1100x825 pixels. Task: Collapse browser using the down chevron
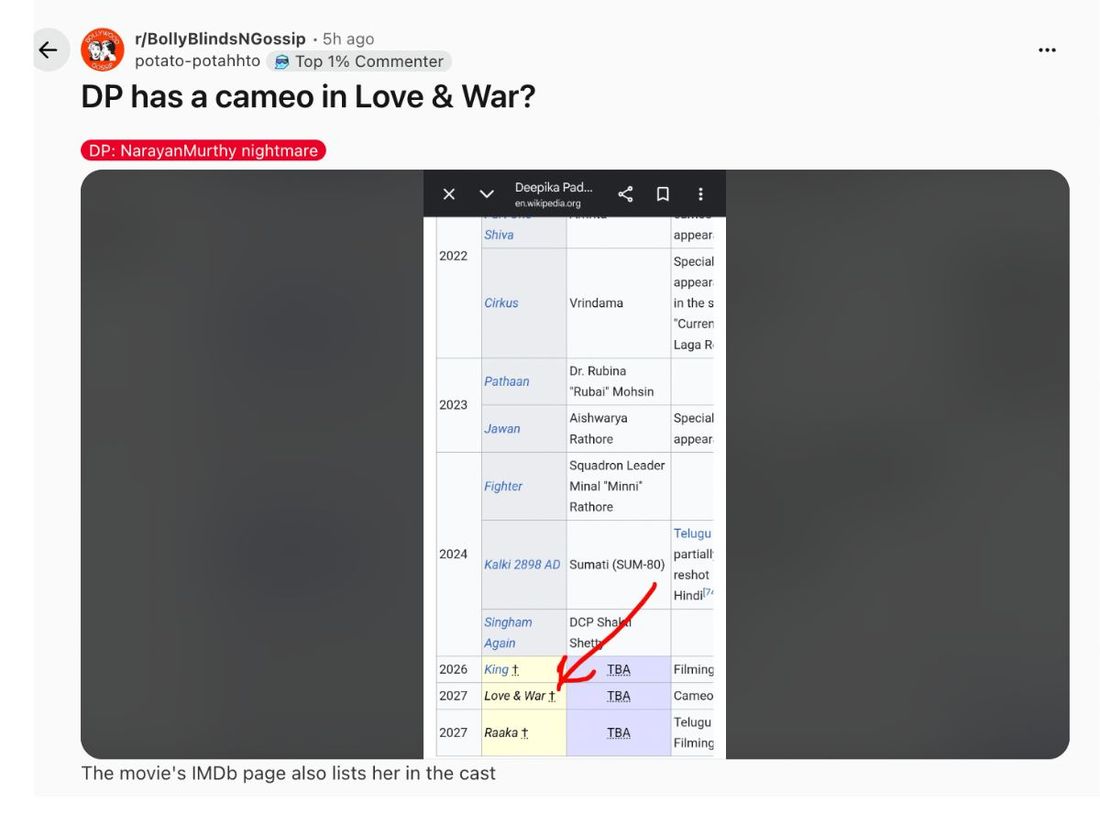coord(486,194)
